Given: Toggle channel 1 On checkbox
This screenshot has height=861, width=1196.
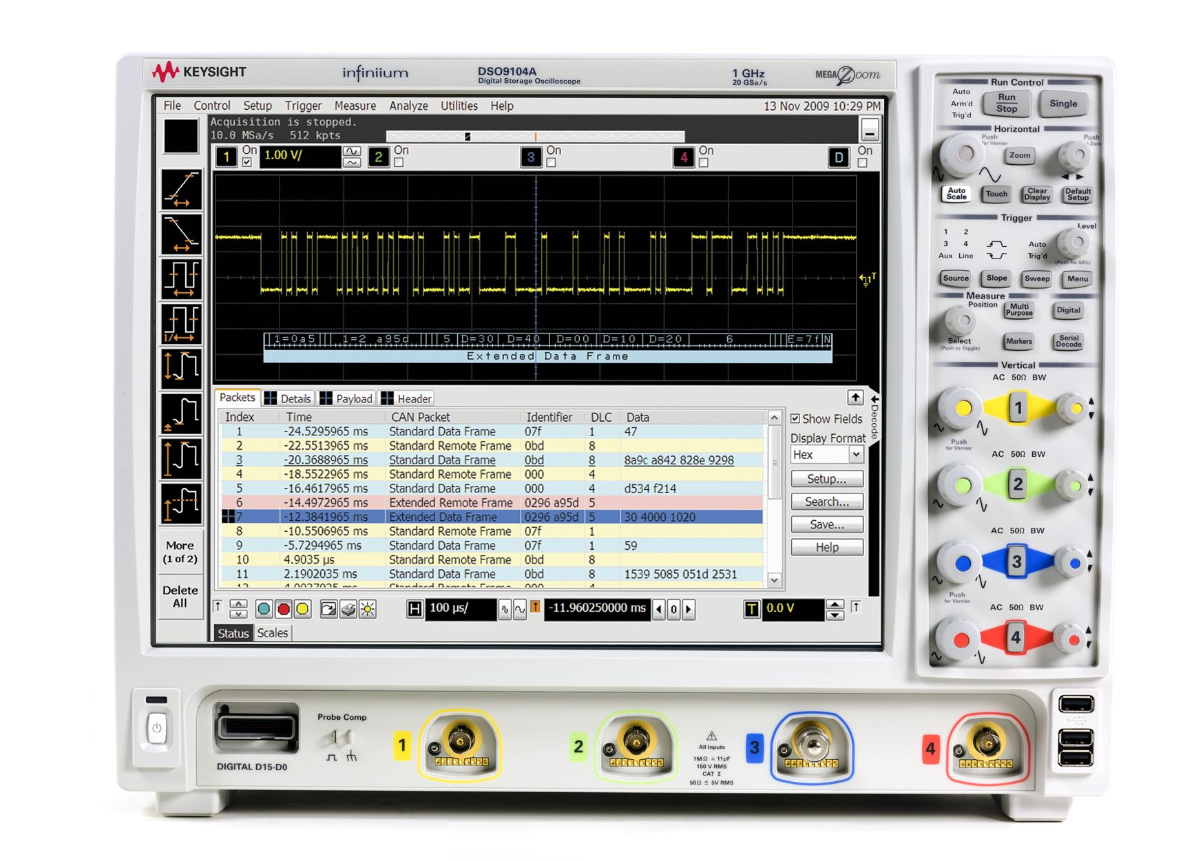Looking at the screenshot, I should (x=247, y=162).
